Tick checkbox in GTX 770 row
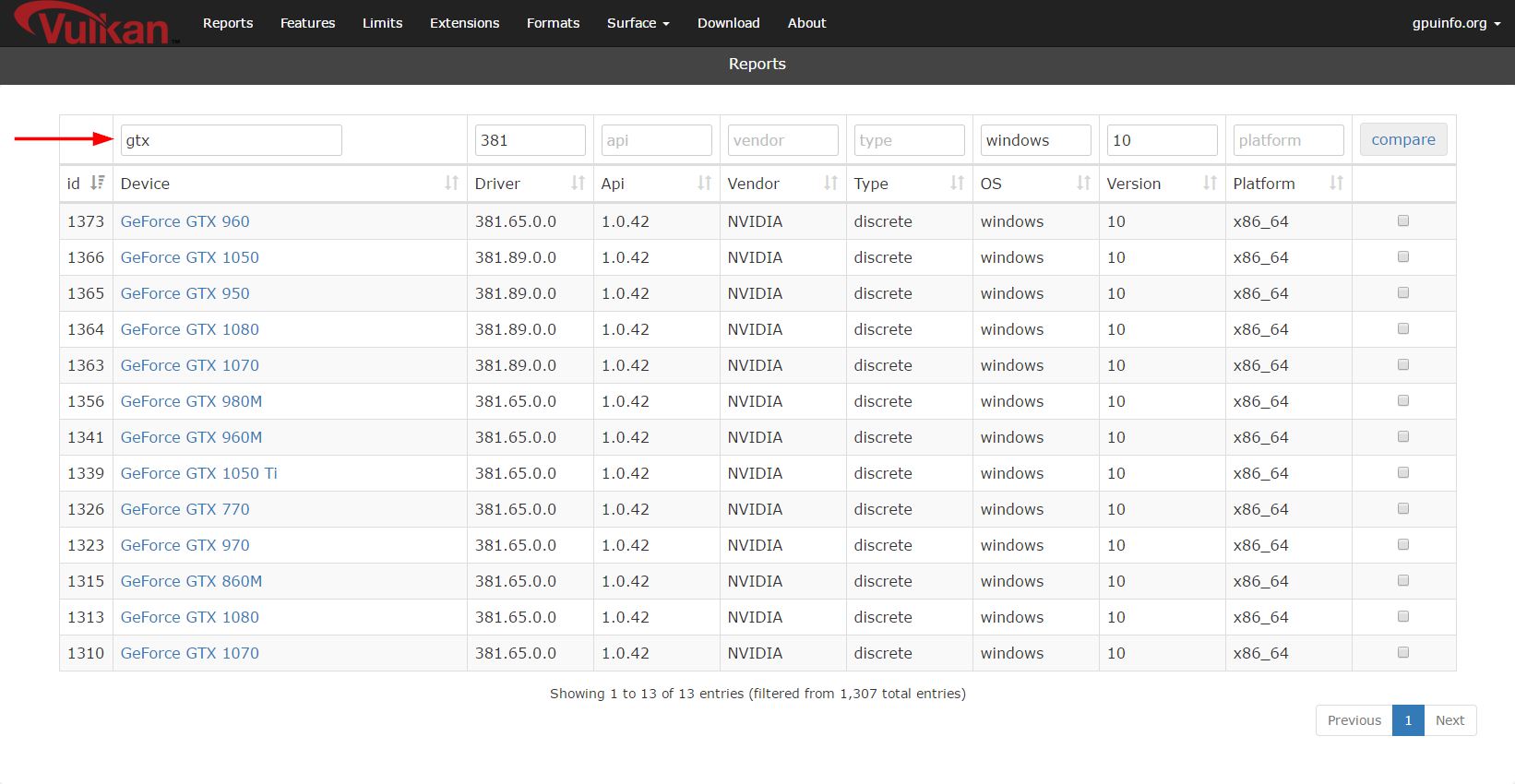 click(x=1403, y=508)
